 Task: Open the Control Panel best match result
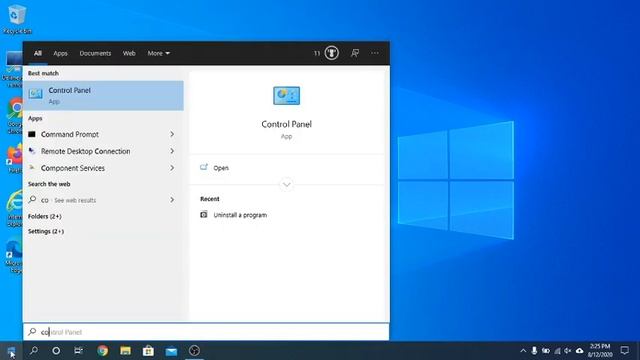[103, 96]
